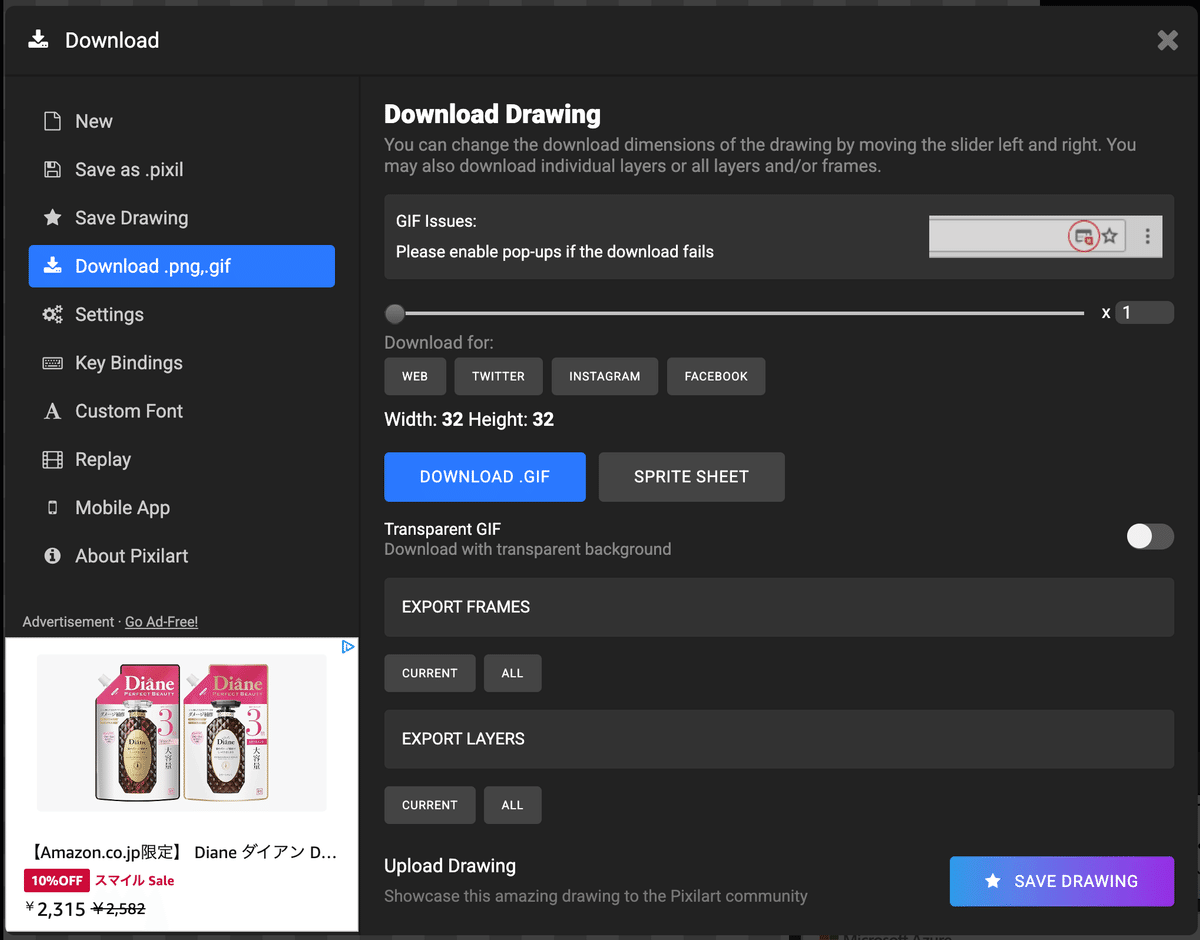The height and width of the screenshot is (940, 1200).
Task: Click the floppy disk Save as .pixil icon
Action: point(53,170)
